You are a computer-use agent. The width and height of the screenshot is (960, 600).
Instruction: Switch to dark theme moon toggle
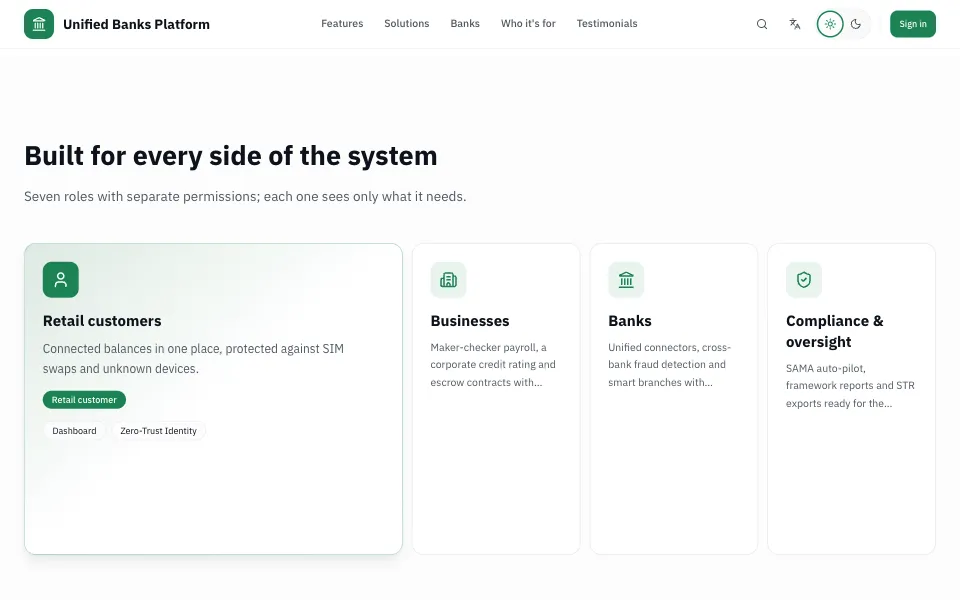[856, 24]
